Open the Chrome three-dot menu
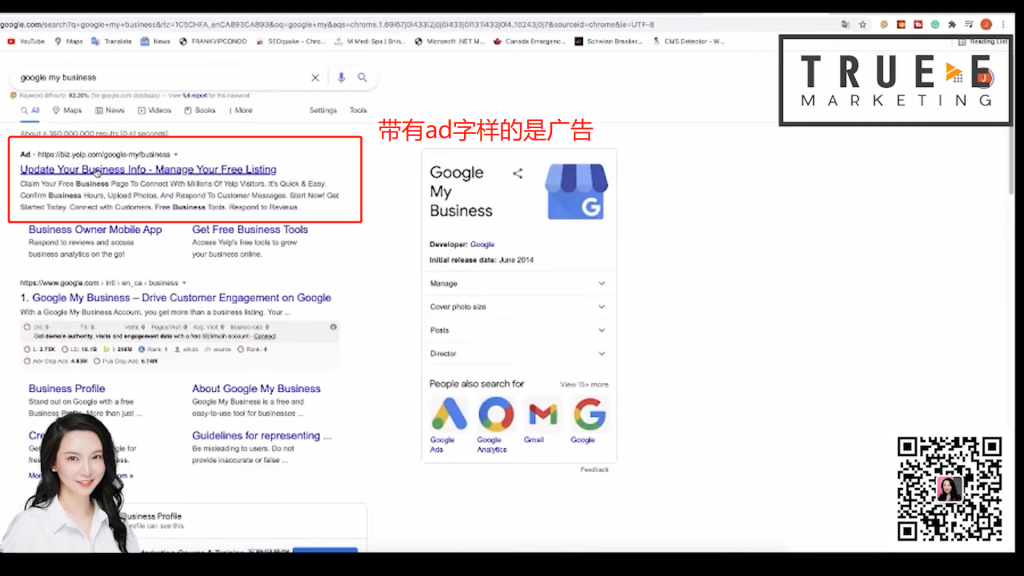Image resolution: width=1024 pixels, height=576 pixels. pyautogui.click(x=1003, y=24)
